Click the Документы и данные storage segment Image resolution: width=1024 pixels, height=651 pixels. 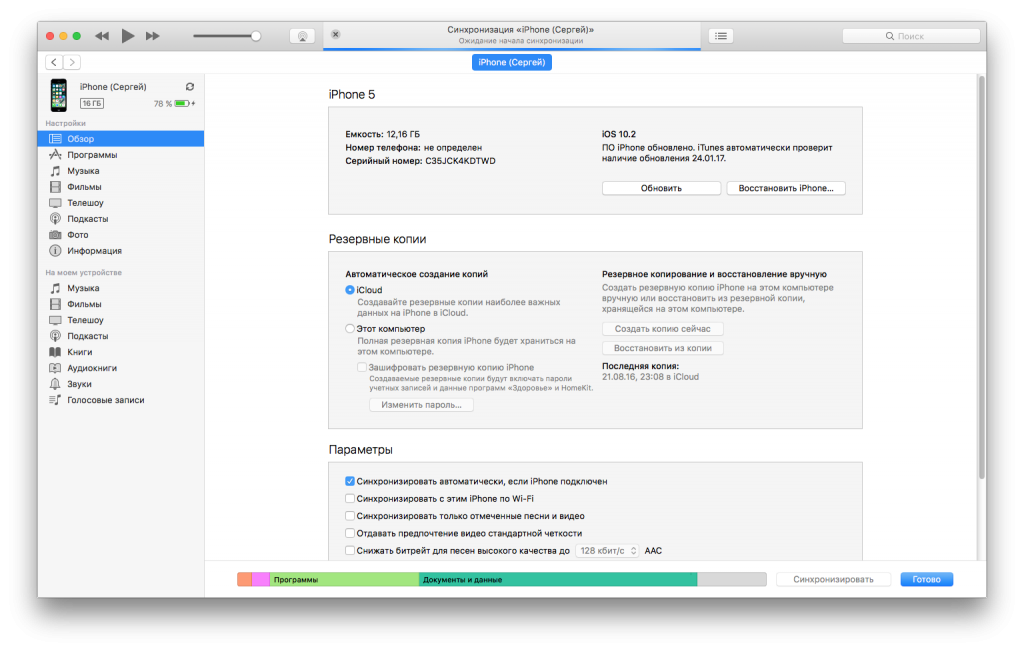(x=558, y=579)
